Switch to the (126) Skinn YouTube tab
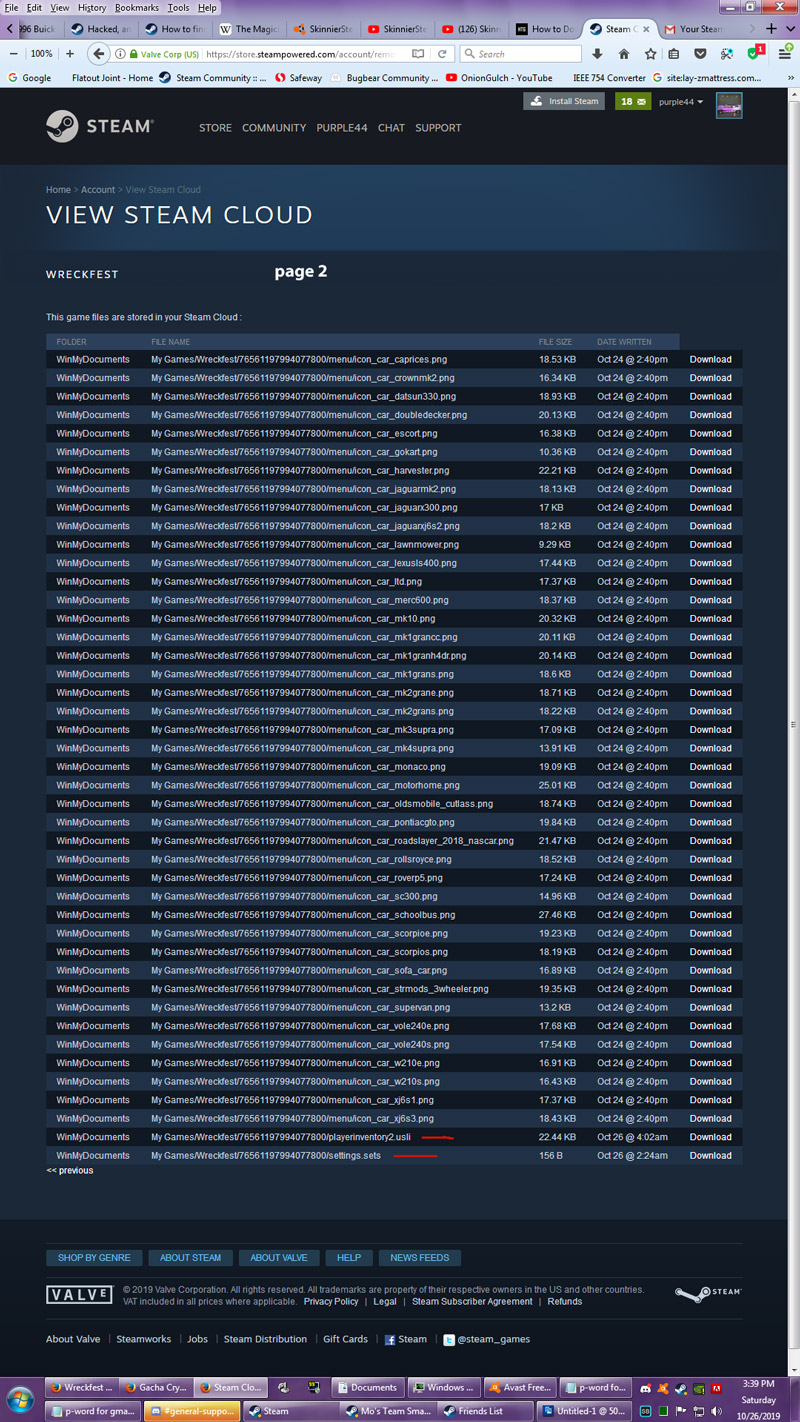Image resolution: width=800 pixels, height=1422 pixels. [470, 29]
